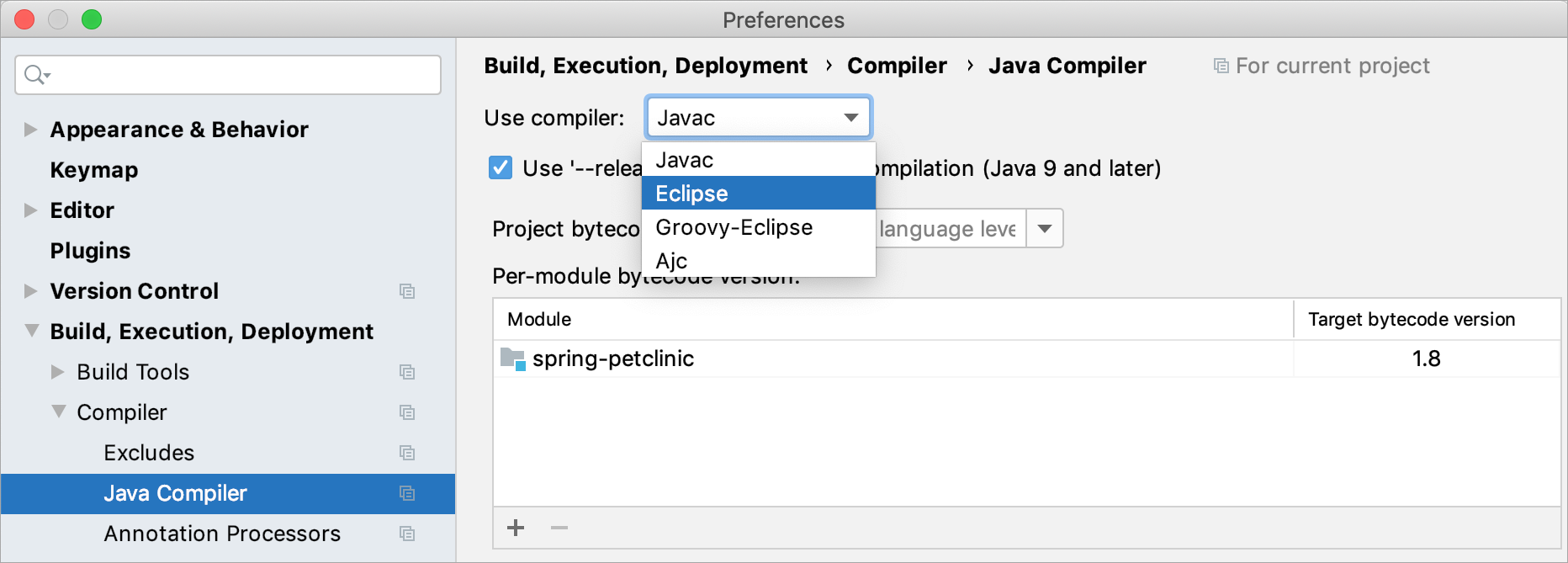Screen dimensions: 1568x563
Task: Add a module with the plus button
Action: click(x=516, y=528)
